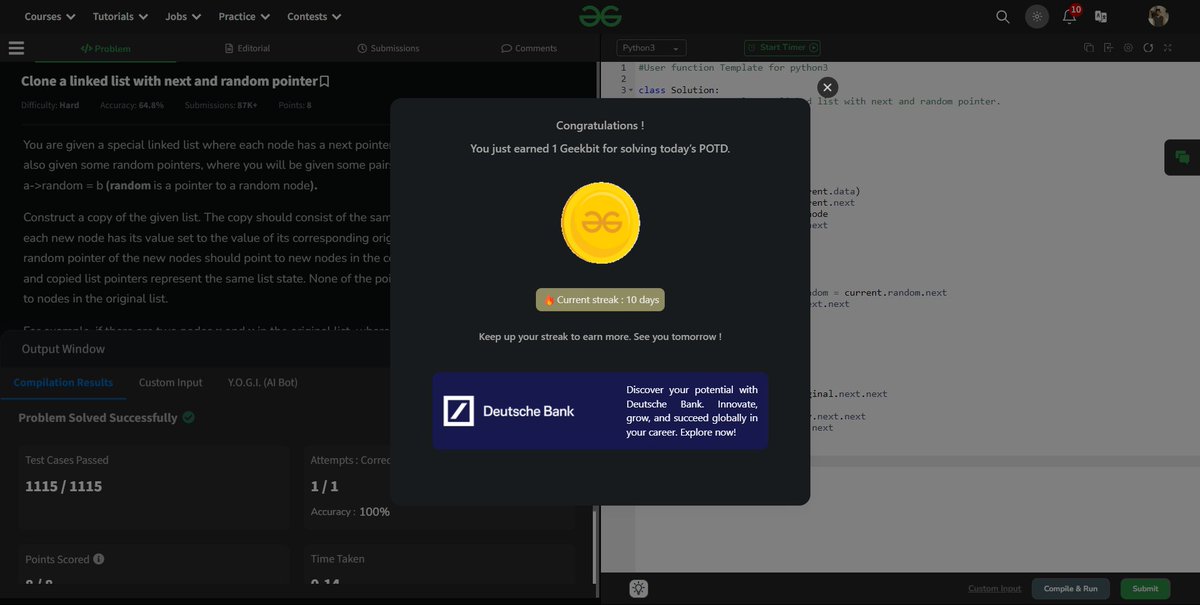Expand the Contests dropdown menu

coord(314,16)
